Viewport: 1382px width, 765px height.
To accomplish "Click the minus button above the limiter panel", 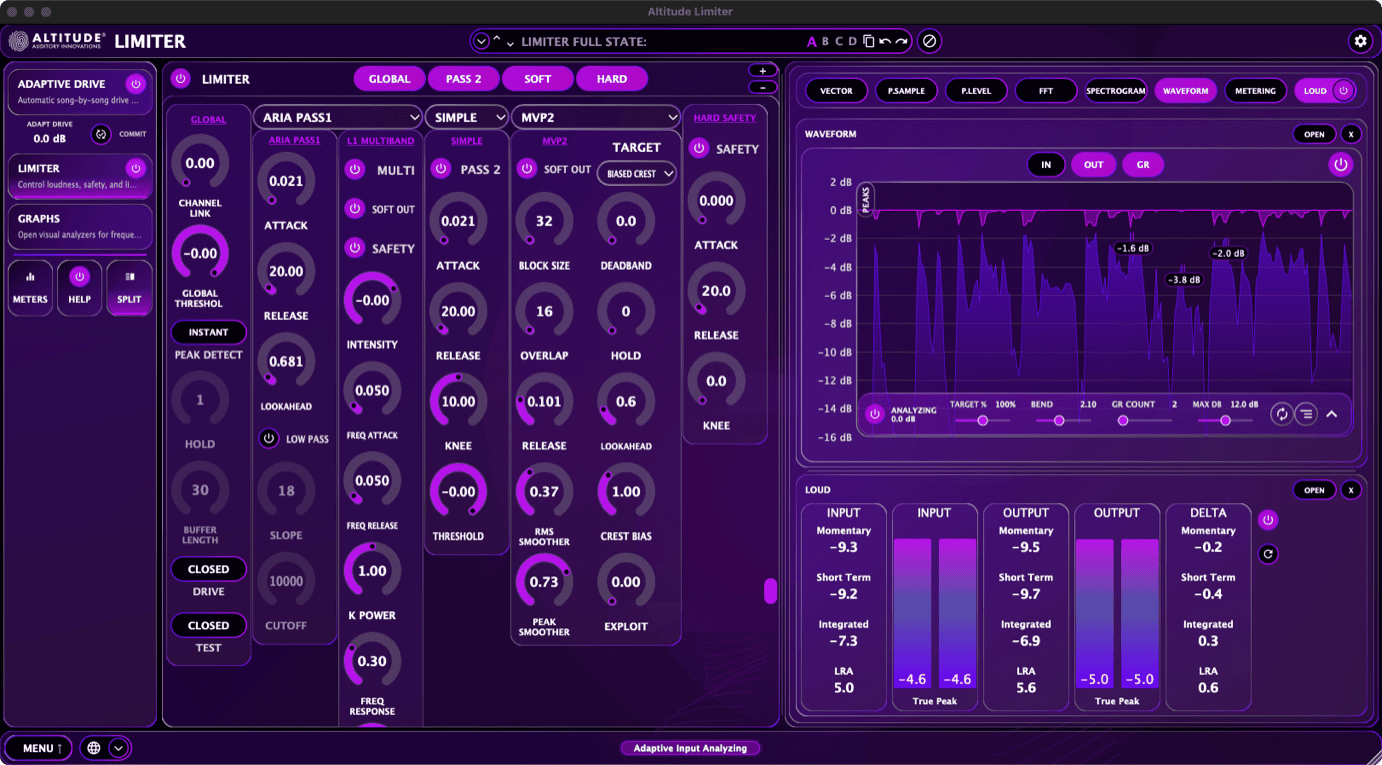I will point(763,87).
